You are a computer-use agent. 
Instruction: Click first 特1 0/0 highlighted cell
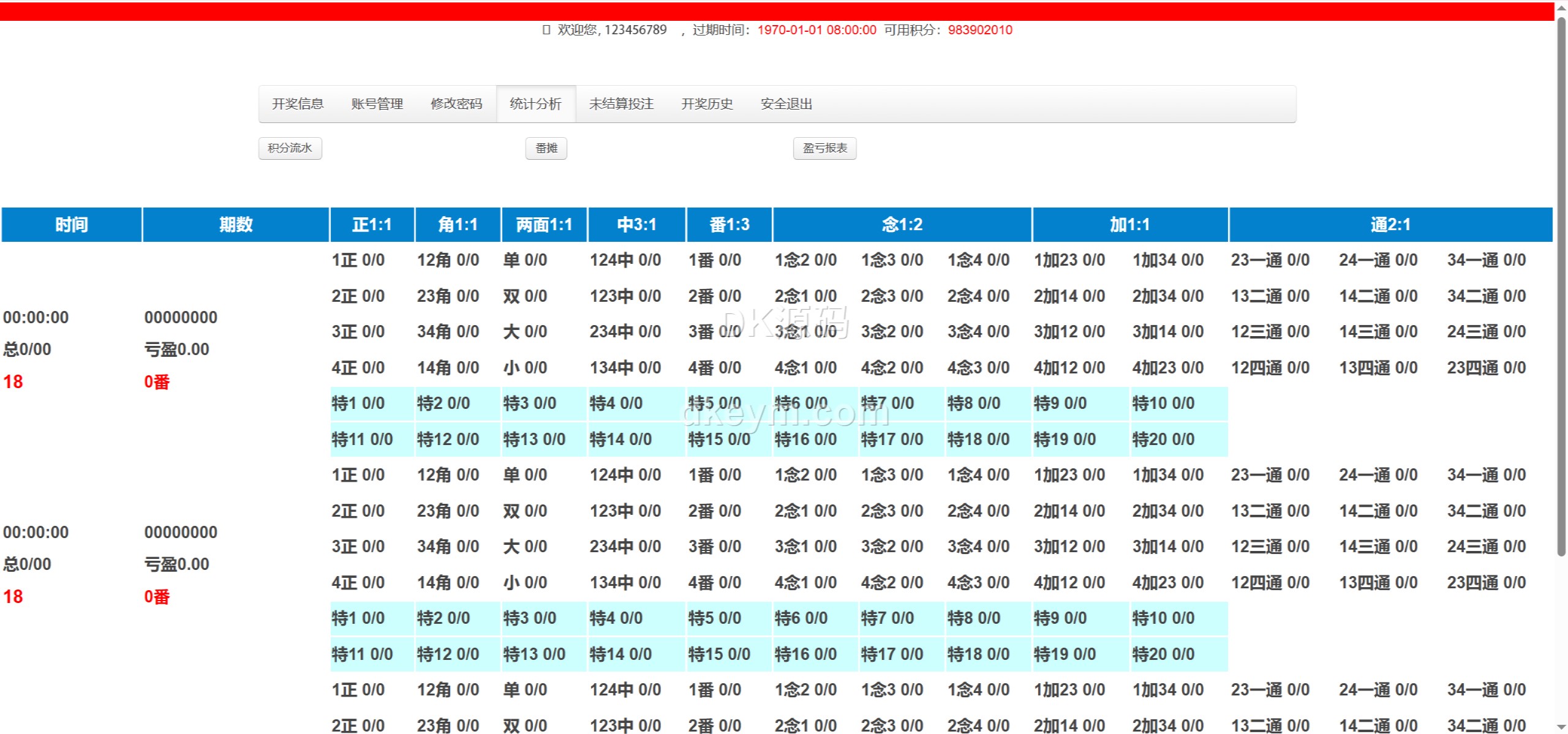358,403
